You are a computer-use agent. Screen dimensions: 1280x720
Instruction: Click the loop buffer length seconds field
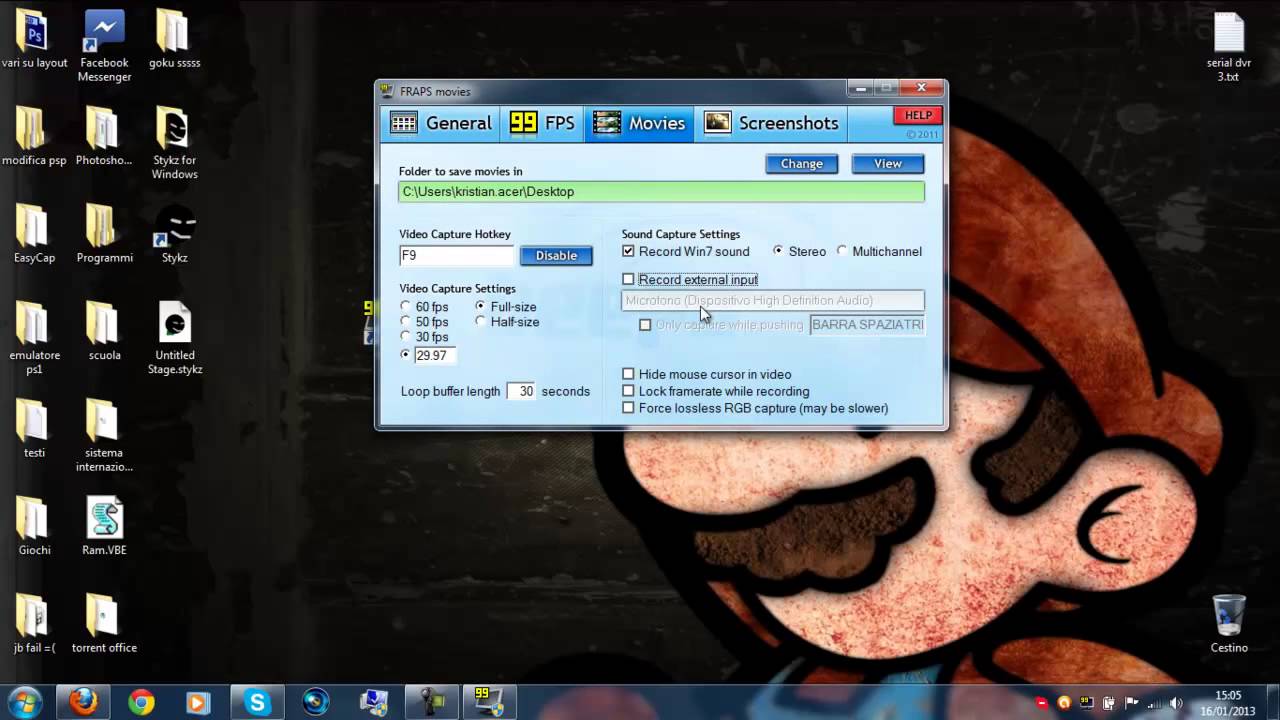pos(521,391)
